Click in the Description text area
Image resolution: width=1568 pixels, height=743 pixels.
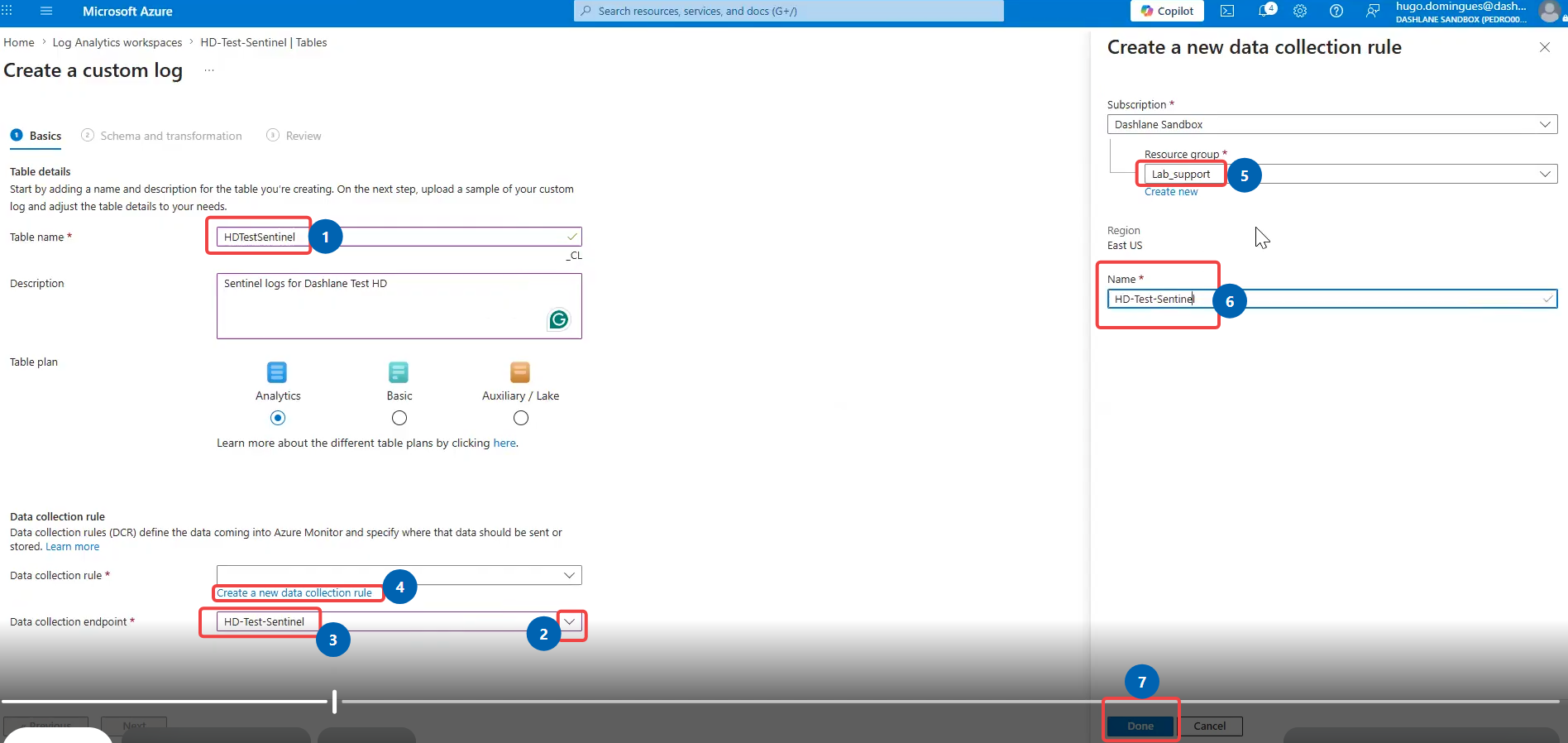pyautogui.click(x=399, y=306)
